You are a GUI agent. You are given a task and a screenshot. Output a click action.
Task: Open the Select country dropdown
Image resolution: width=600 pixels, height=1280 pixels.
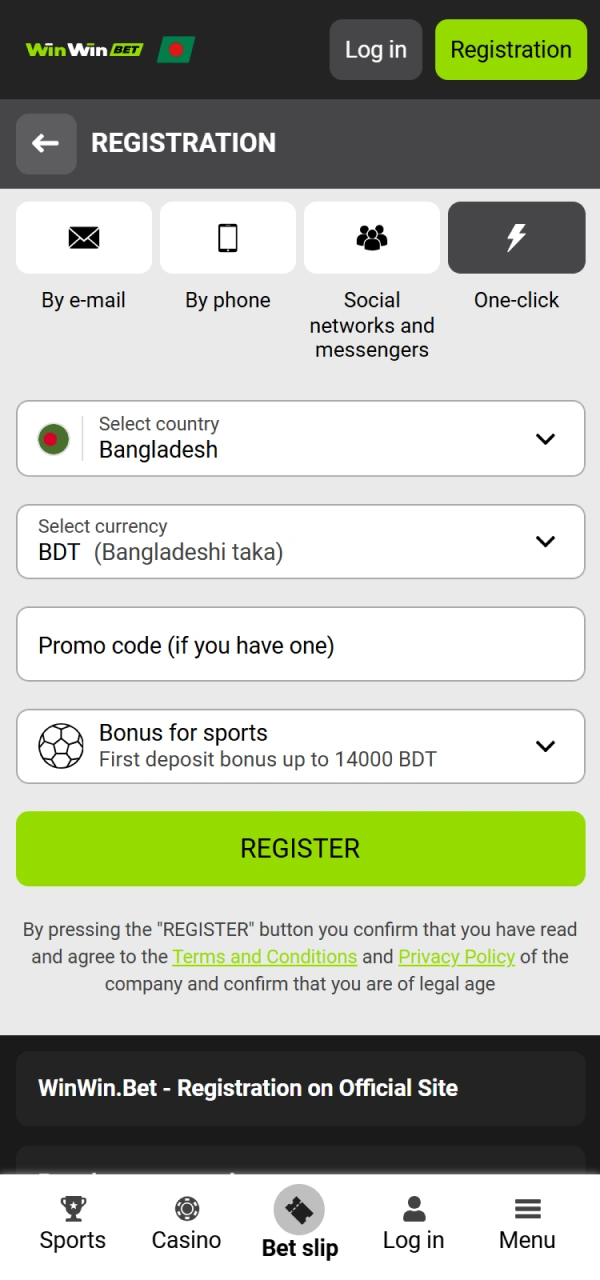pos(300,438)
